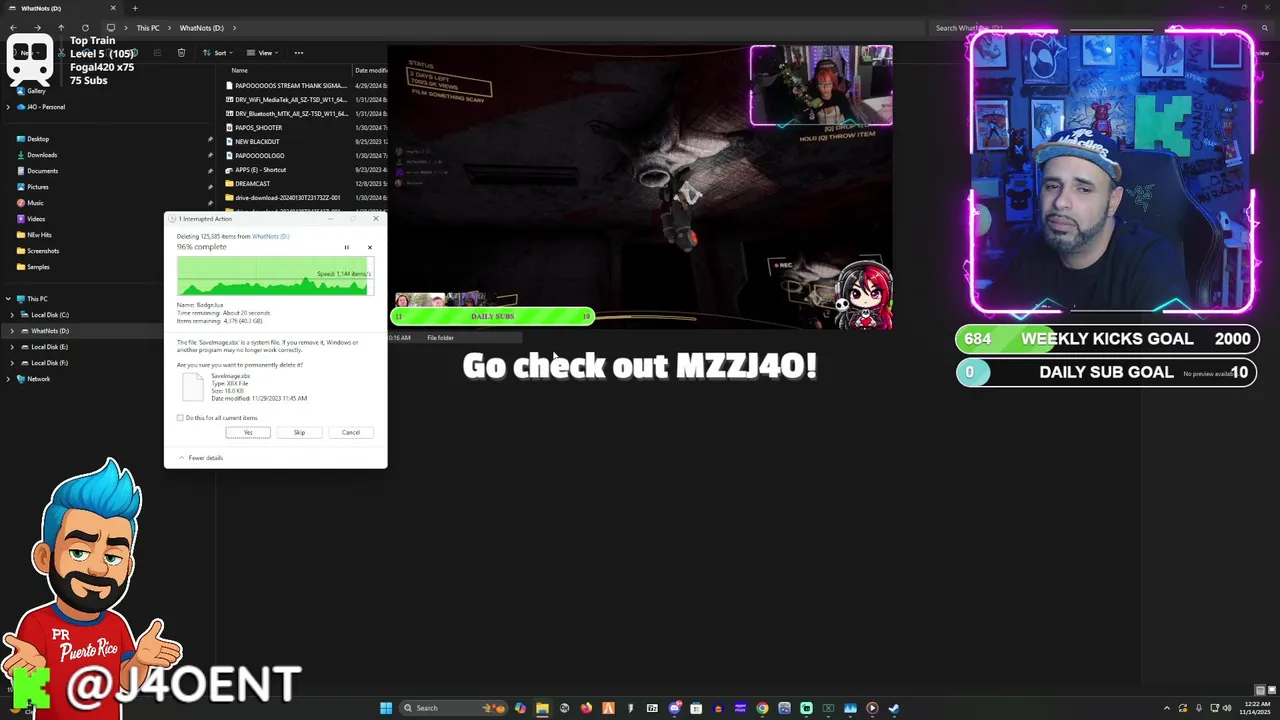Screen dimensions: 1280x720
Task: Click pin icon next to Downloads
Action: [x=210, y=155]
